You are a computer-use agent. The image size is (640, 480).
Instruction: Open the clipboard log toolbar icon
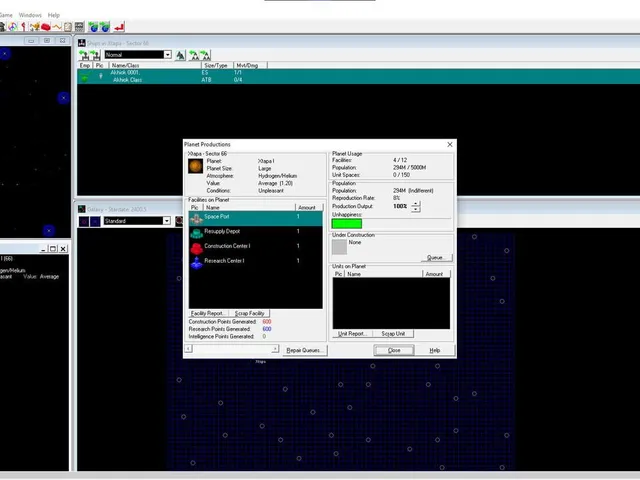tap(68, 27)
